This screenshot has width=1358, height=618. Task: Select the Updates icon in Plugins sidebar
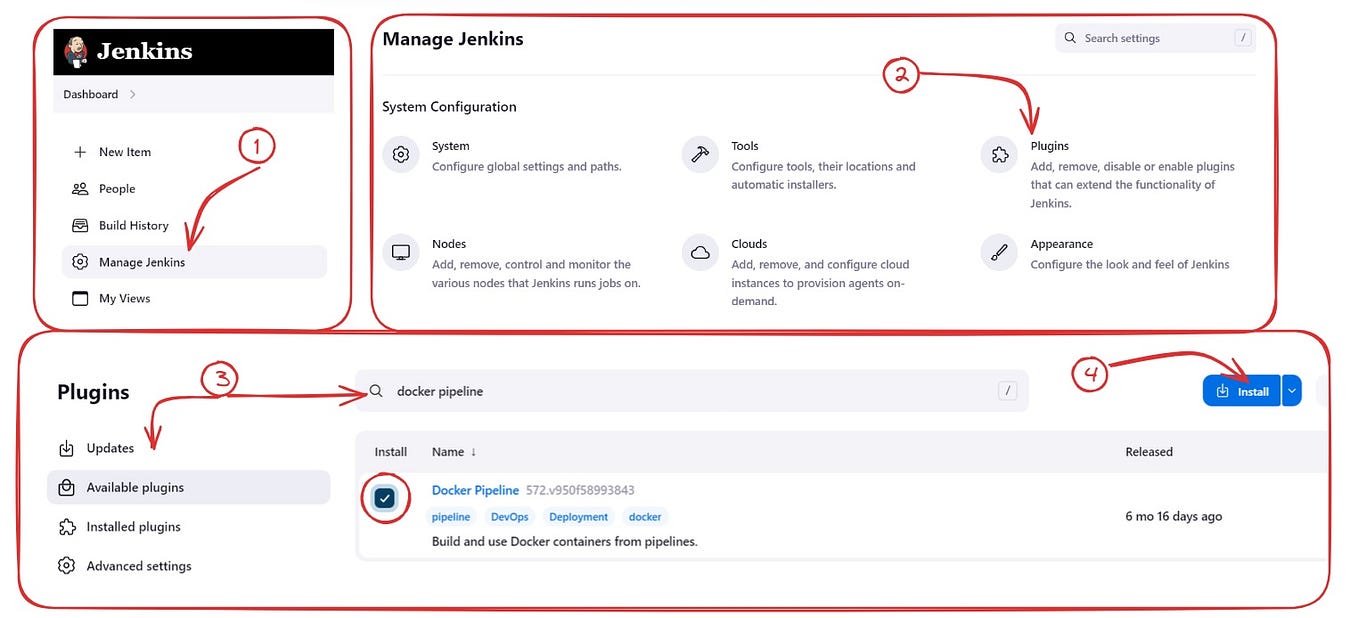66,448
